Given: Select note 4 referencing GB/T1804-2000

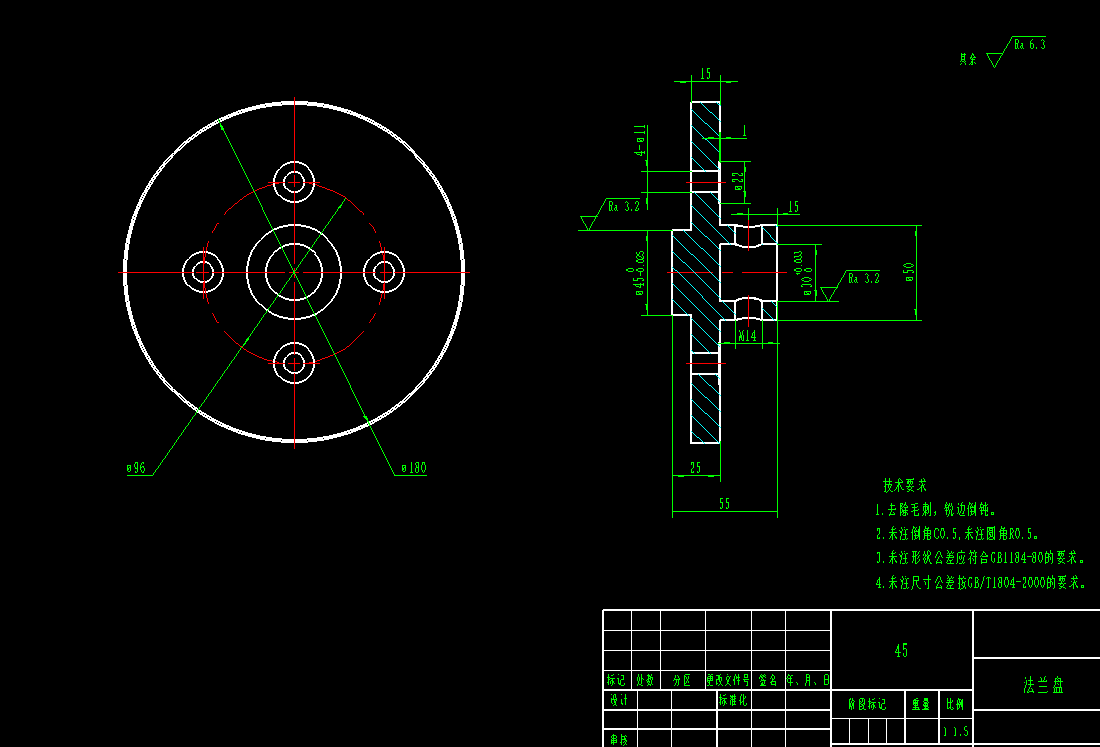Looking at the screenshot, I should [x=981, y=583].
